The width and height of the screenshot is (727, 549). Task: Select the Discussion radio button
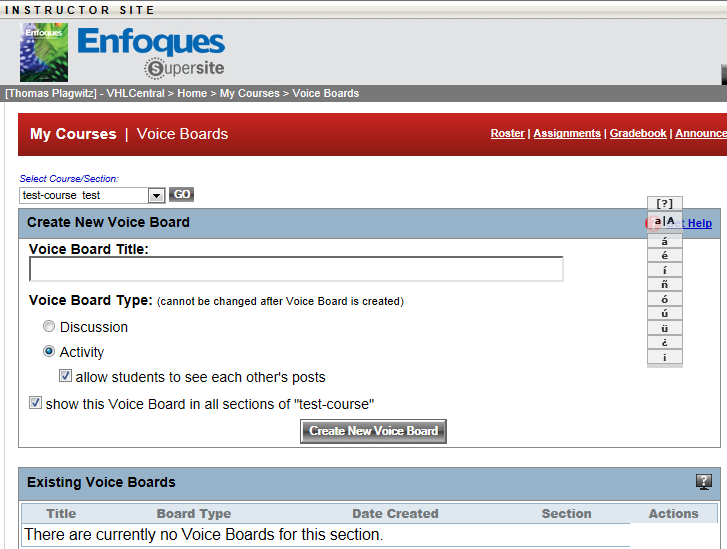(x=49, y=327)
